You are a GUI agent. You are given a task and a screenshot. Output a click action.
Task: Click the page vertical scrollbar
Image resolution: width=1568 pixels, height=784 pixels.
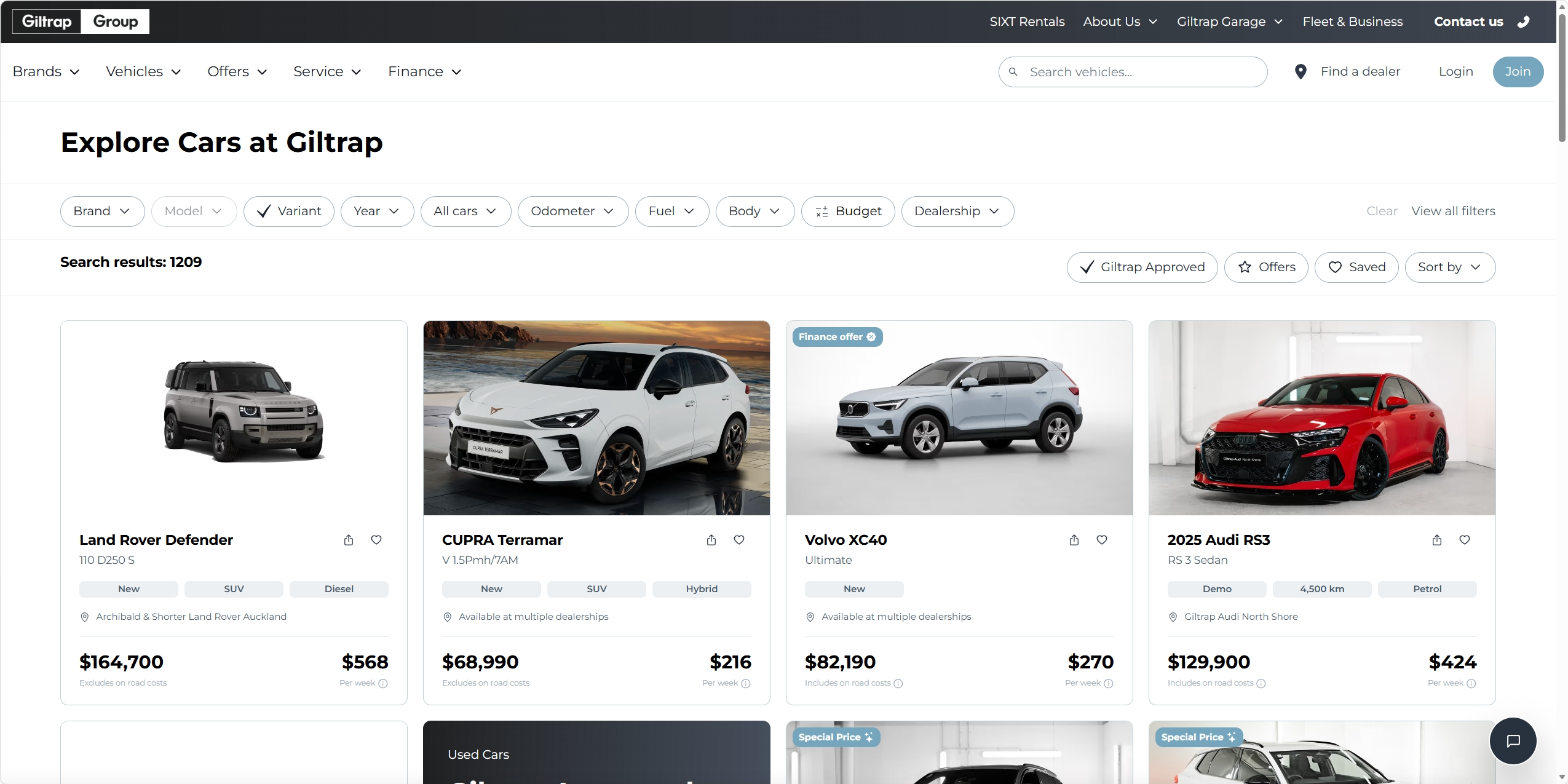[x=1562, y=78]
